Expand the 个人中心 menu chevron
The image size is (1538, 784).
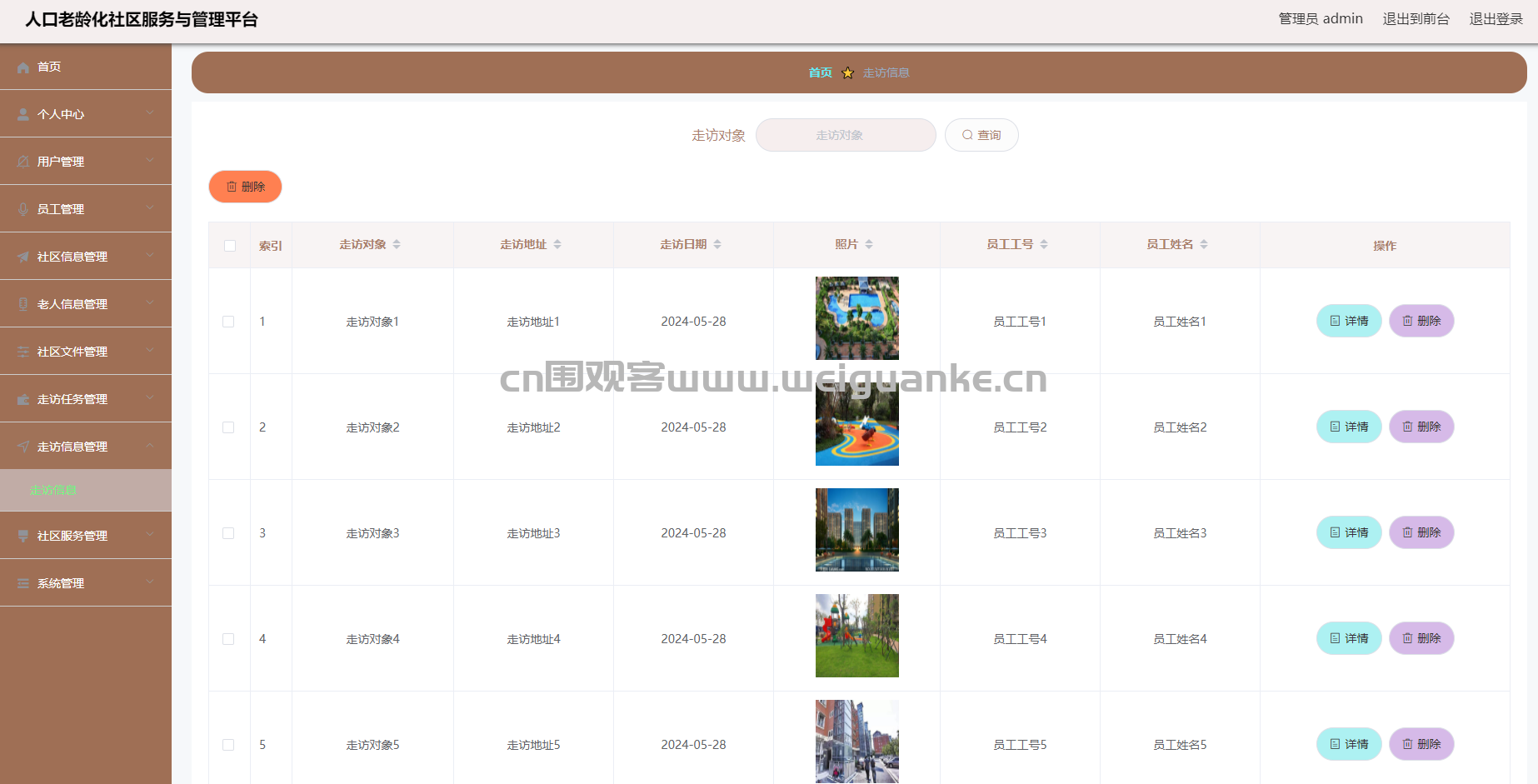tap(150, 113)
